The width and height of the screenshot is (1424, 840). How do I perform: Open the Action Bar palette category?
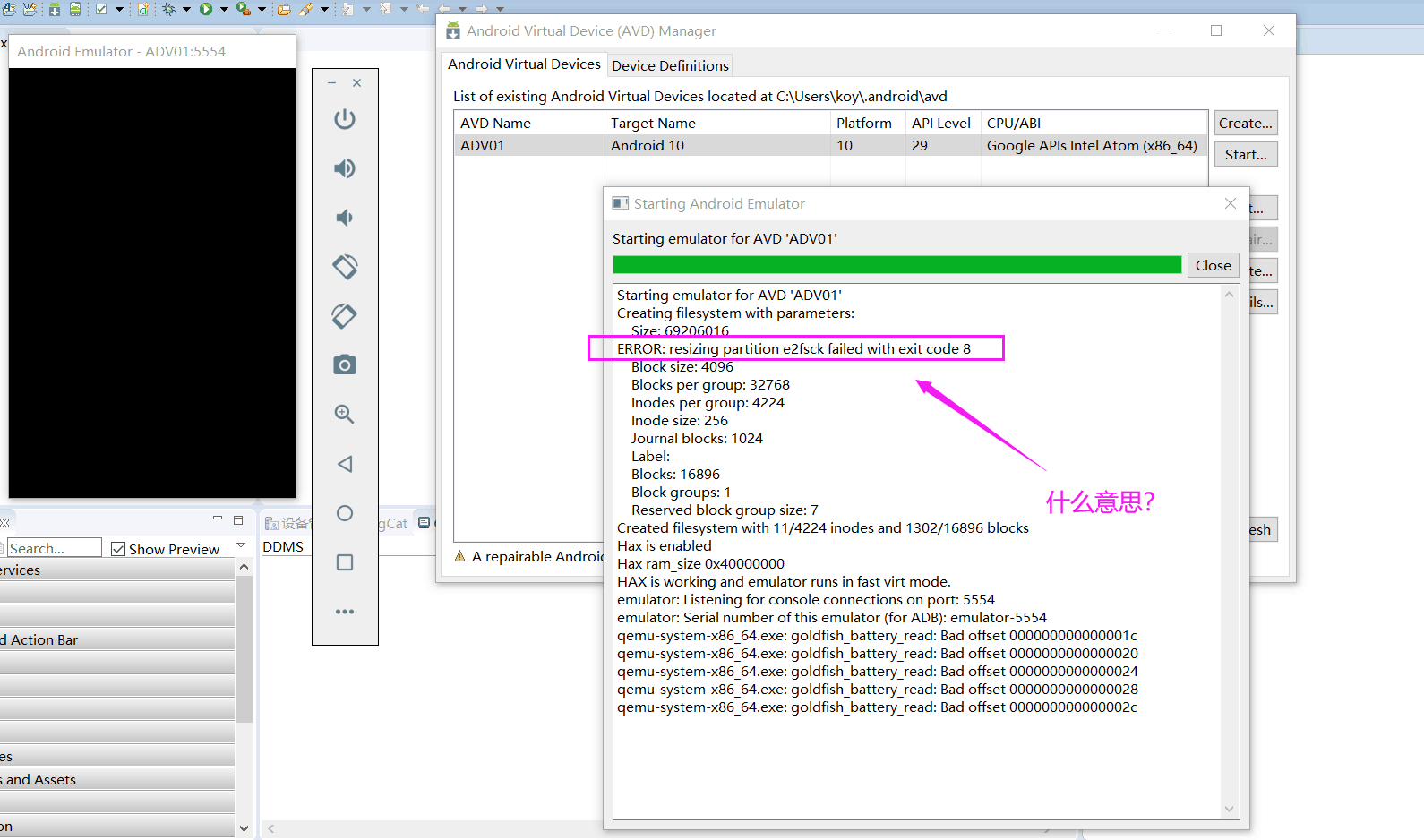tap(117, 639)
